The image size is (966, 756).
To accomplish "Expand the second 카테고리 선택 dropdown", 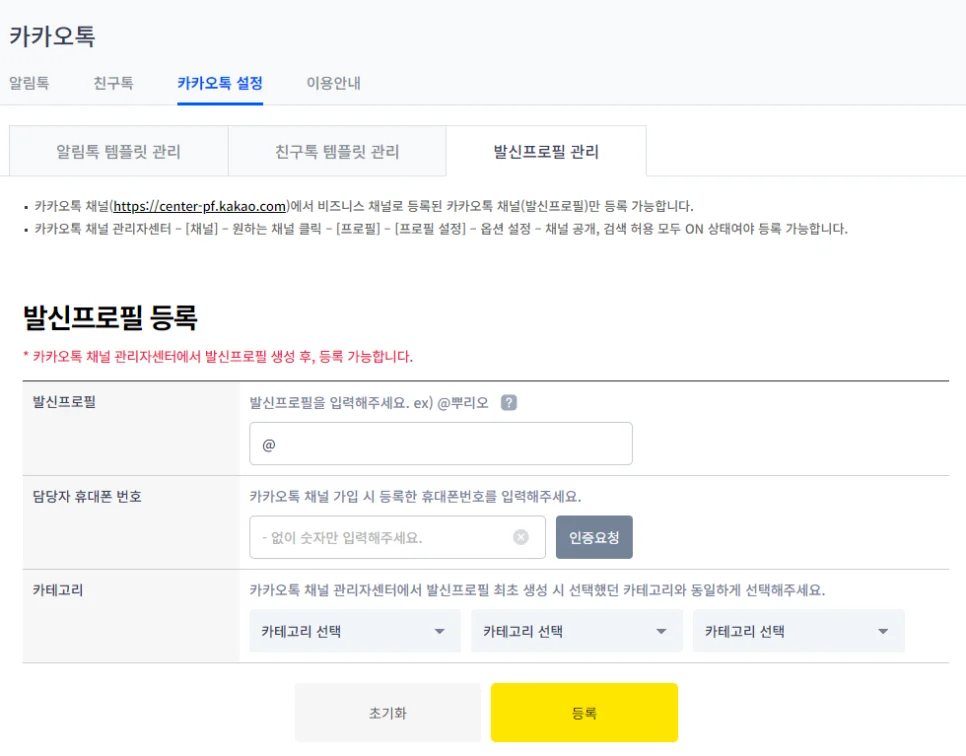I will point(576,631).
